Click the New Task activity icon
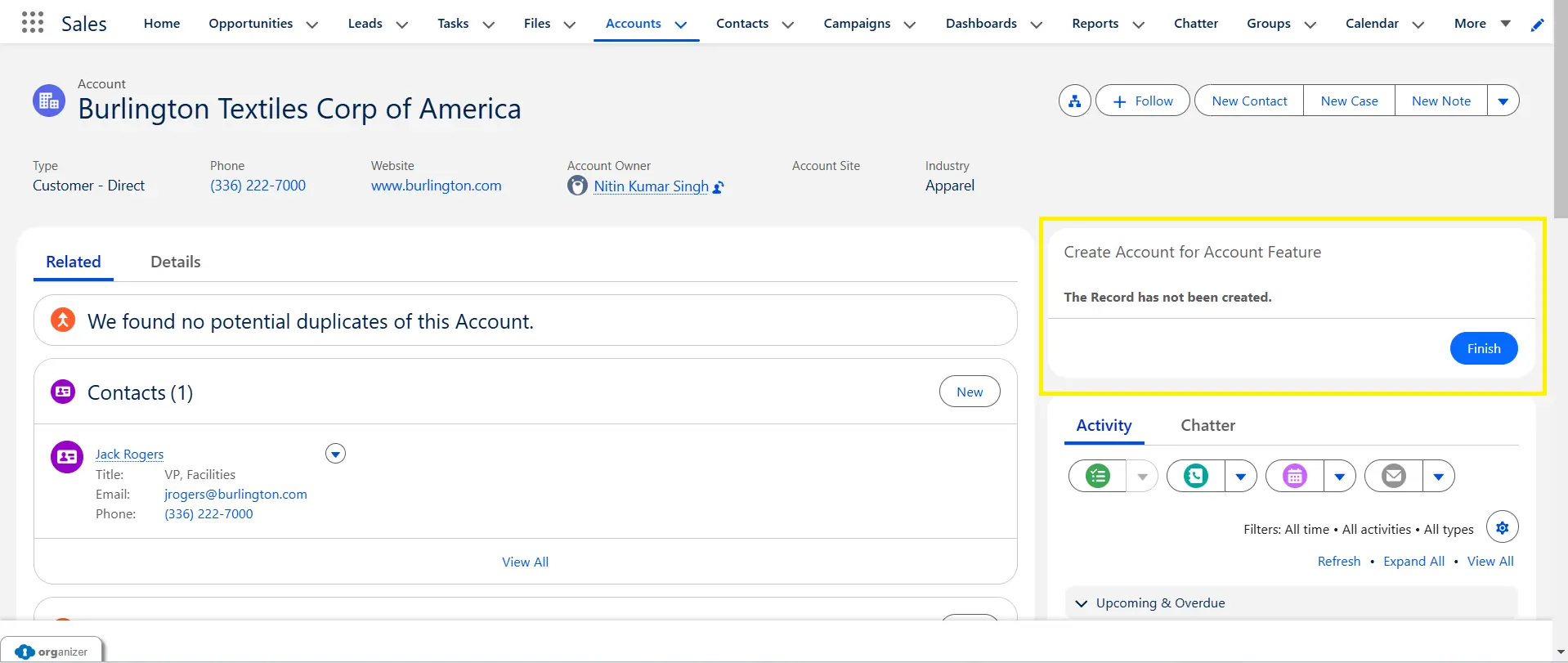Image resolution: width=1568 pixels, height=663 pixels. pyautogui.click(x=1097, y=476)
